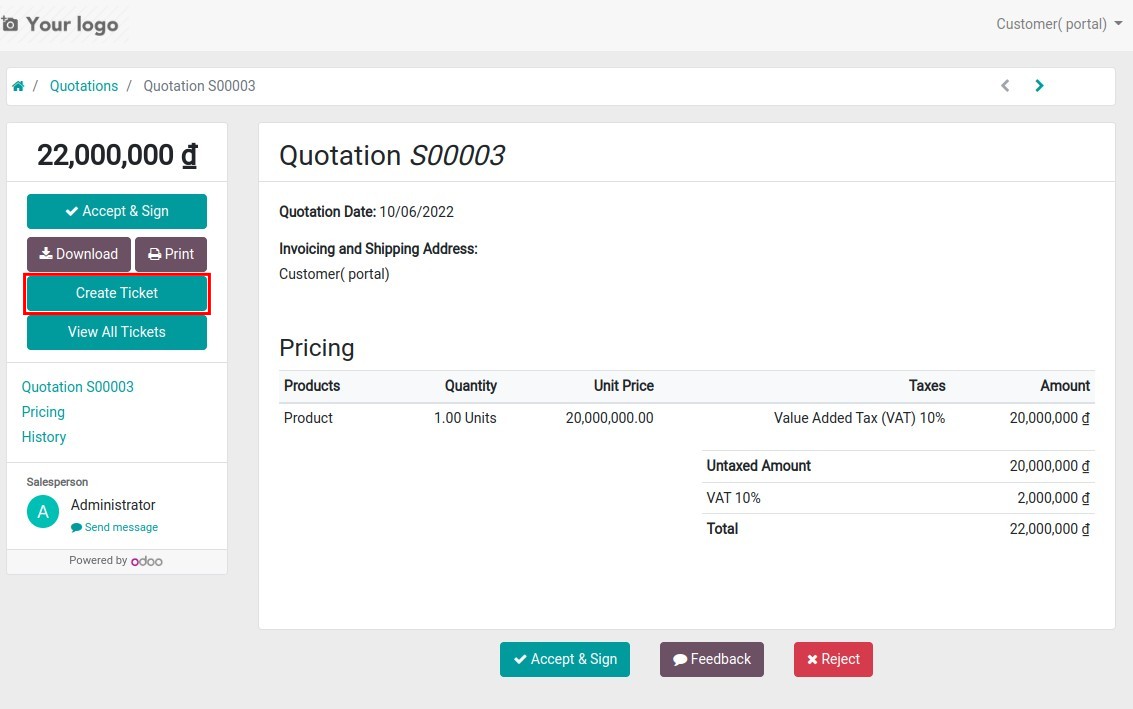Select the Pricing section link
Screen dimensions: 1133x709
(43, 412)
